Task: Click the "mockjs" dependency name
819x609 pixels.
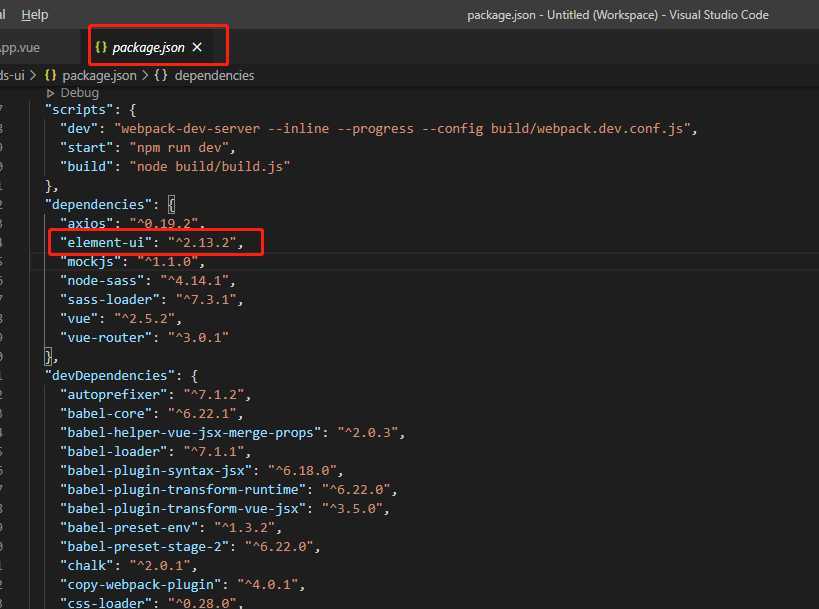Action: point(90,261)
